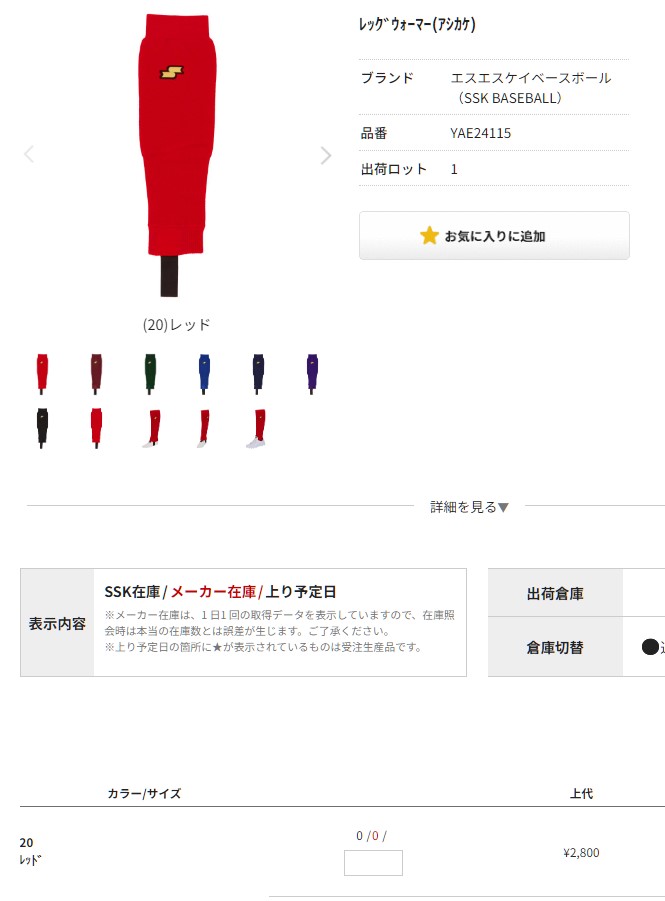Select the dark green leg warmer thumbnail
Screen dimensions: 665x901
coord(150,374)
